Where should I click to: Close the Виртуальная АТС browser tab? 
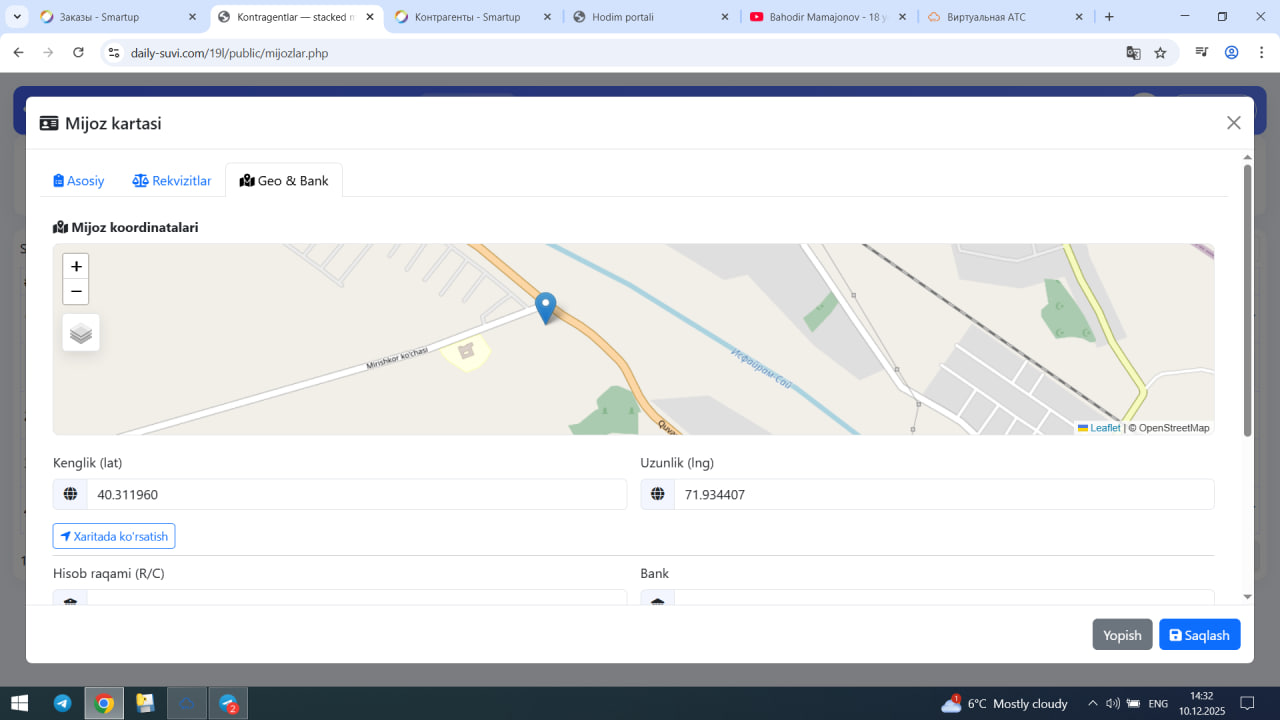pos(1079,17)
